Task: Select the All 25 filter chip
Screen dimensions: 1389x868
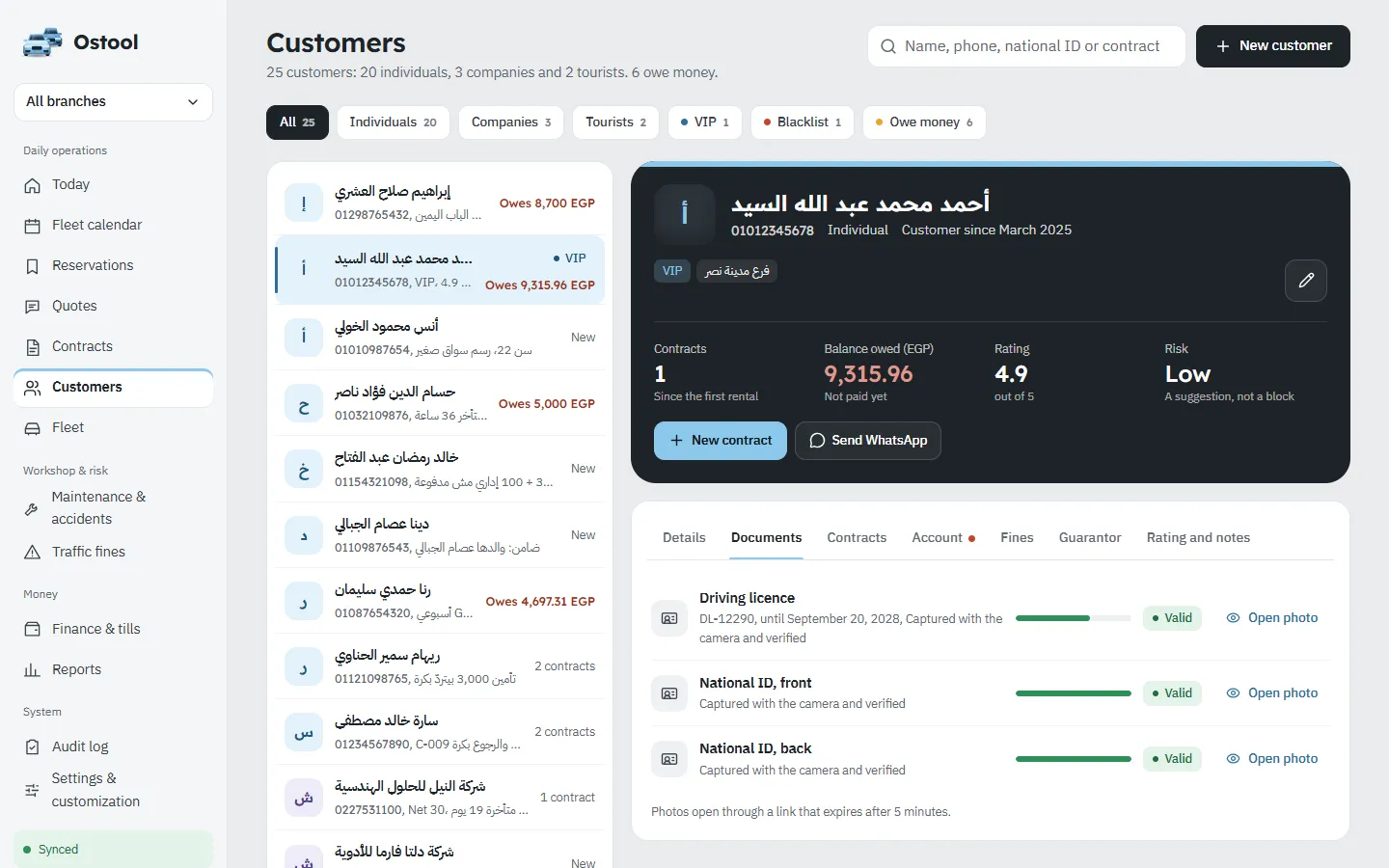Action: (297, 122)
